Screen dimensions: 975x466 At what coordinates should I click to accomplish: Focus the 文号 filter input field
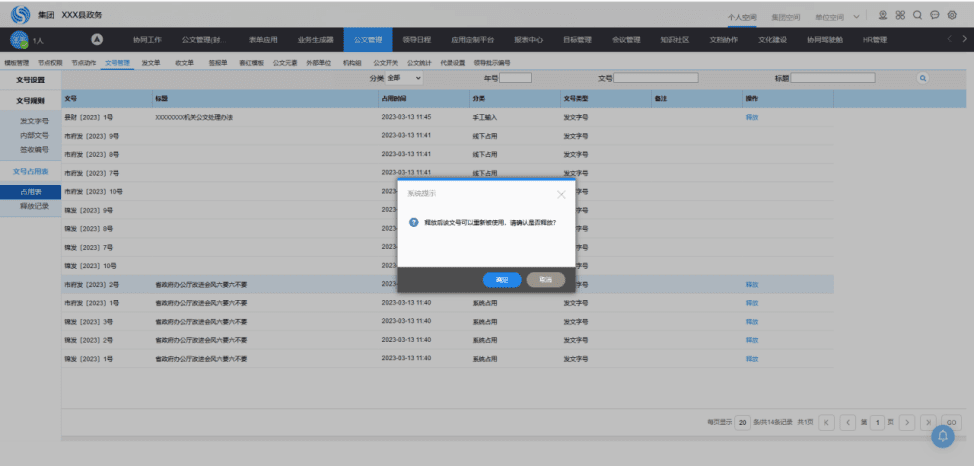(x=656, y=78)
